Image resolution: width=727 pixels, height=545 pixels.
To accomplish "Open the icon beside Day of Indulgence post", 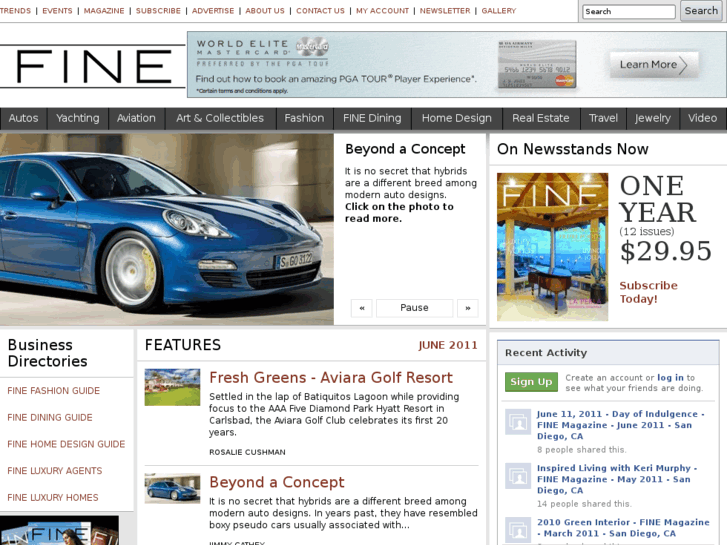I will pyautogui.click(x=518, y=422).
